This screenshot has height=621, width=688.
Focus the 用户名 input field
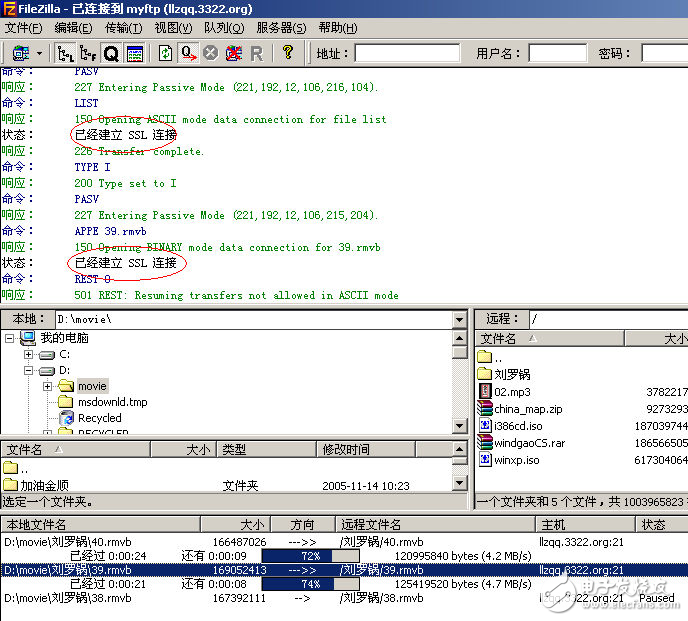557,53
